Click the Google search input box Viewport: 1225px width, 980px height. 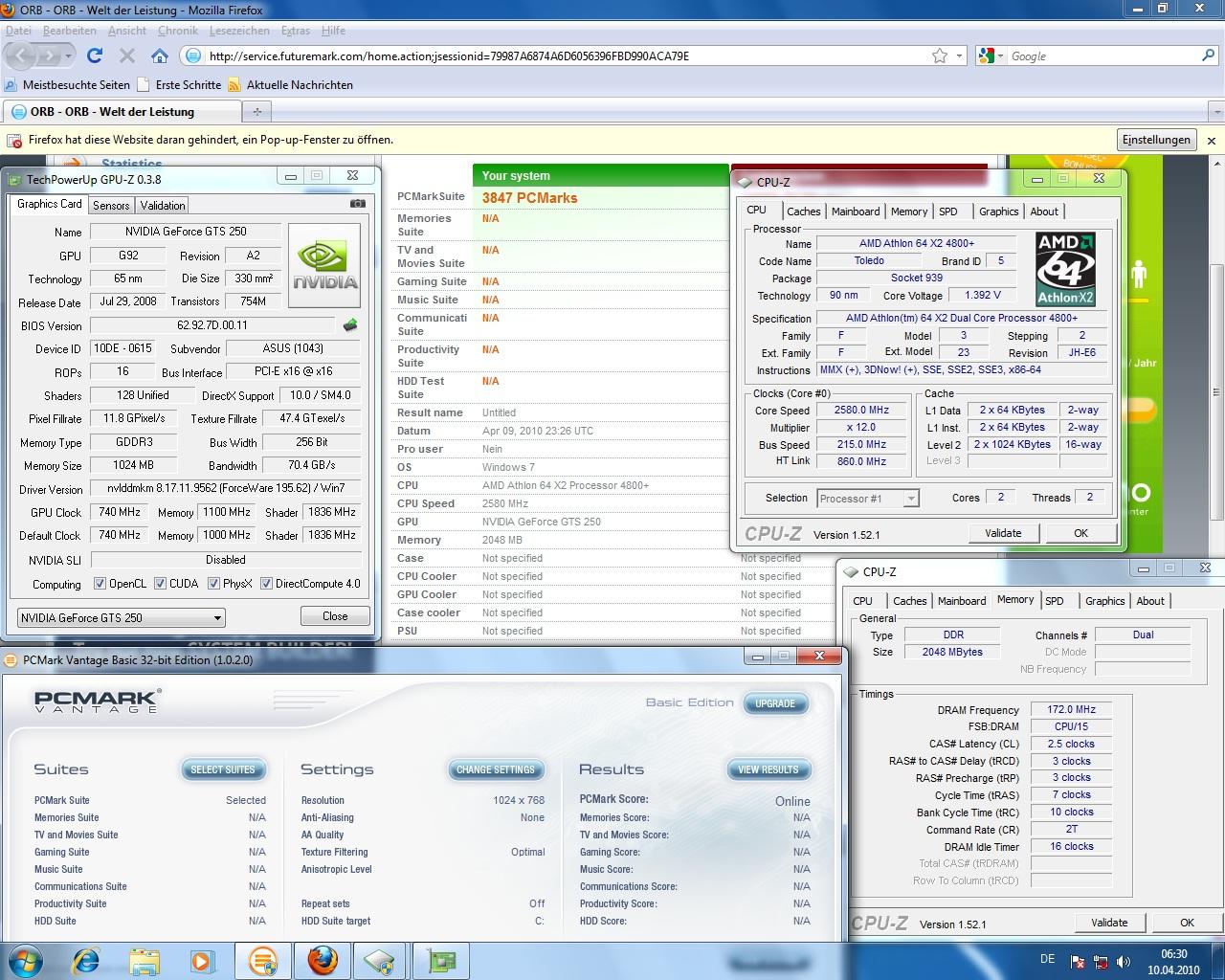(1101, 56)
